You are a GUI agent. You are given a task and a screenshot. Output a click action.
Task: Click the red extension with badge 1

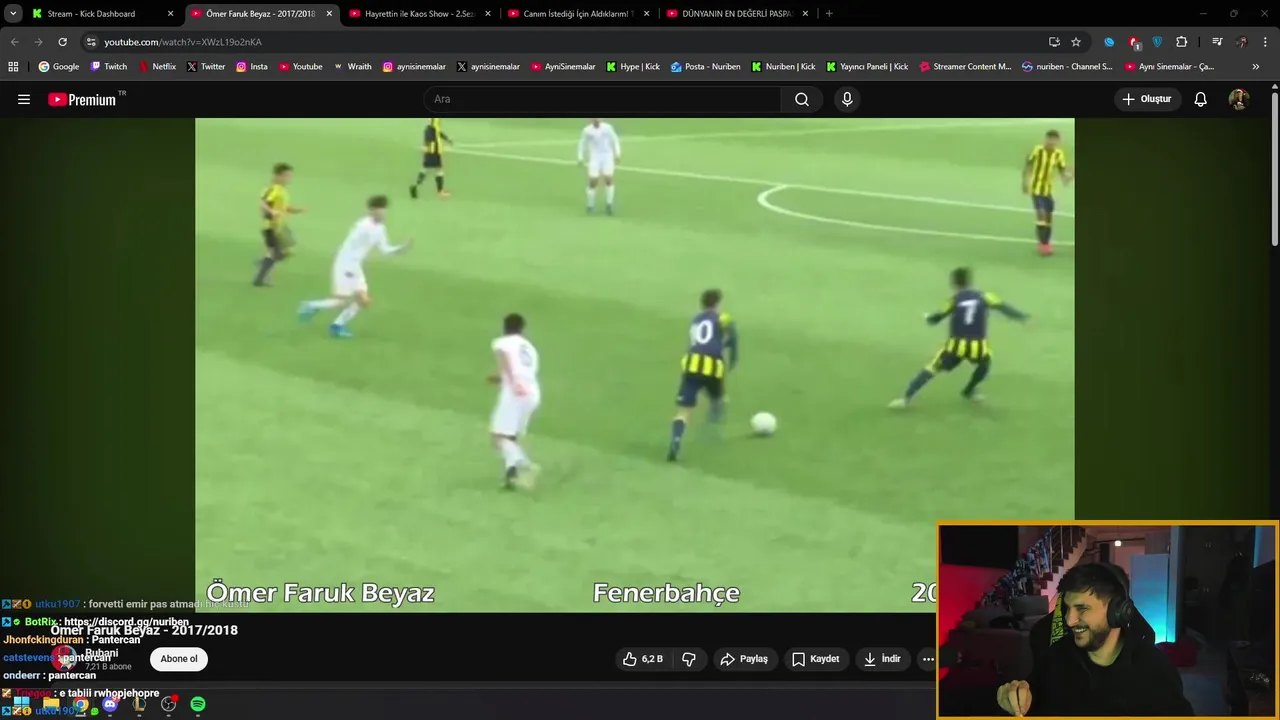pos(1134,42)
